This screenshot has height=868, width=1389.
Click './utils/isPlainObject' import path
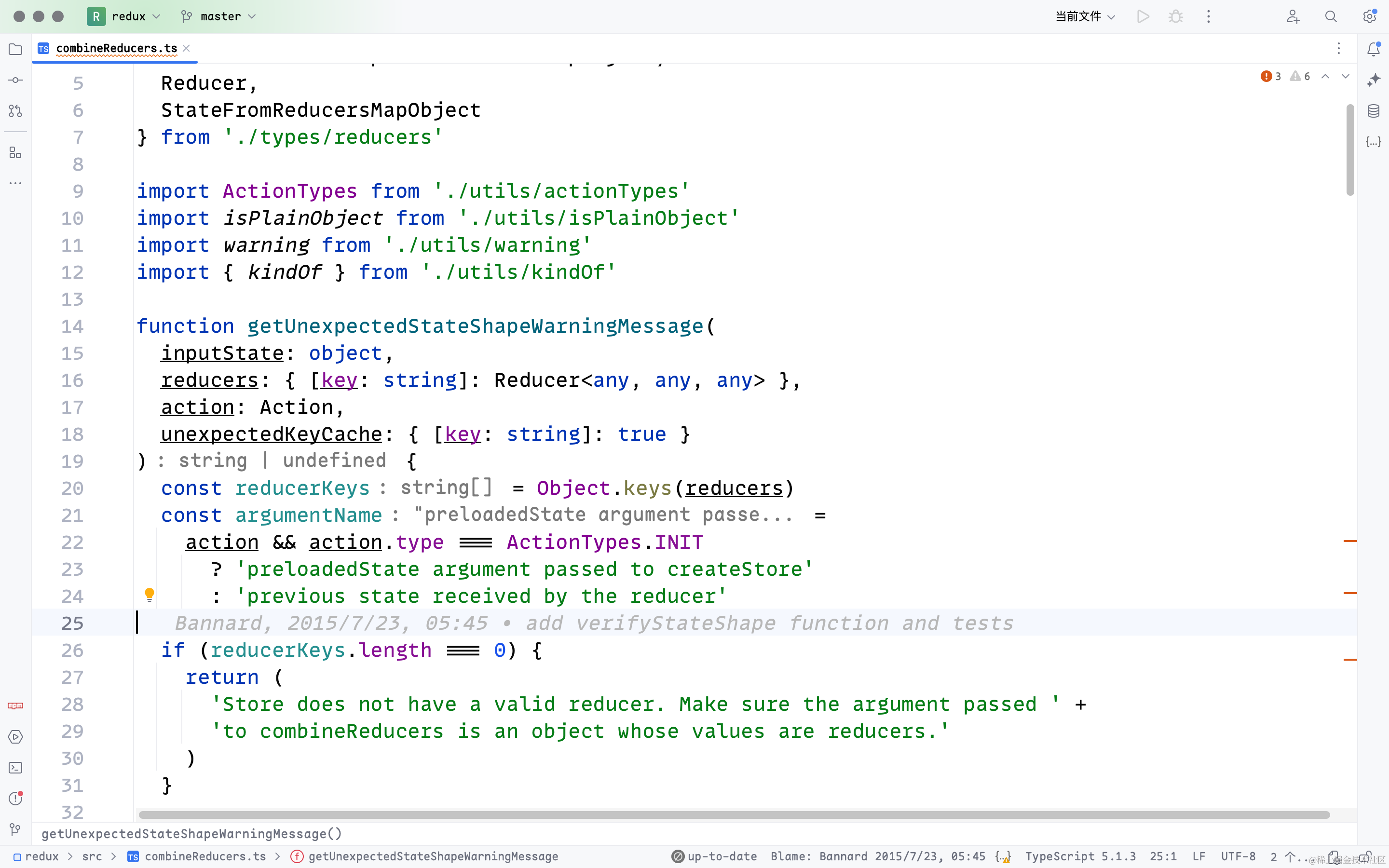(x=599, y=217)
